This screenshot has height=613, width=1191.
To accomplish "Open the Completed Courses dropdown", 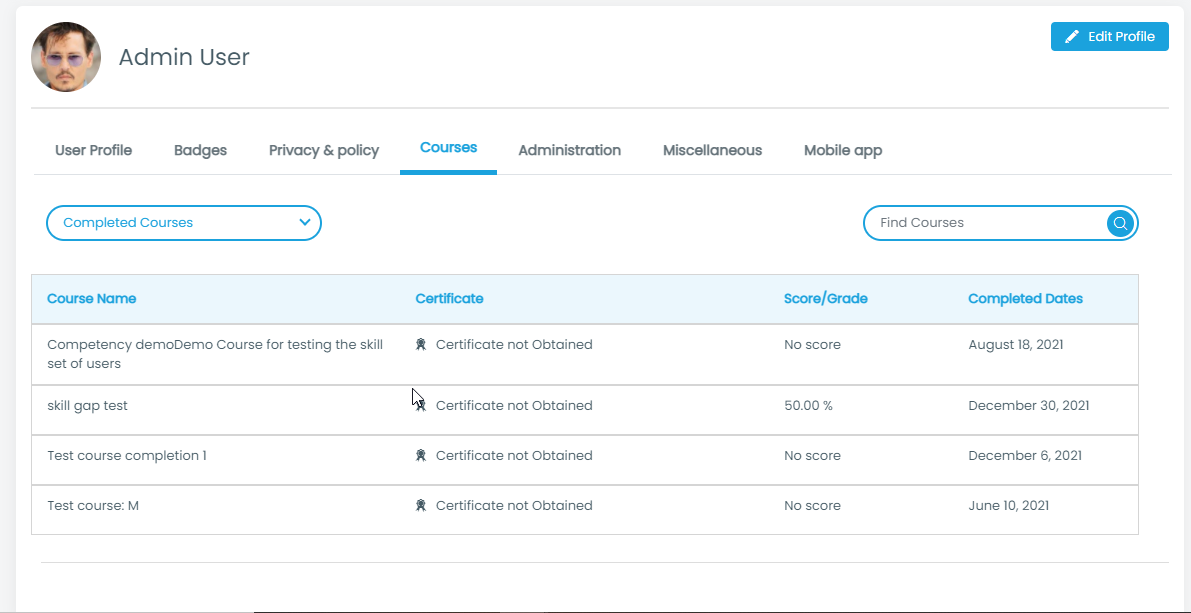I will point(183,223).
